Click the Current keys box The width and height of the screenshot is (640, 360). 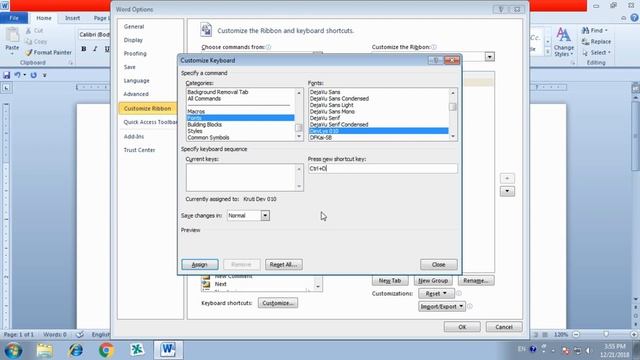[244, 178]
